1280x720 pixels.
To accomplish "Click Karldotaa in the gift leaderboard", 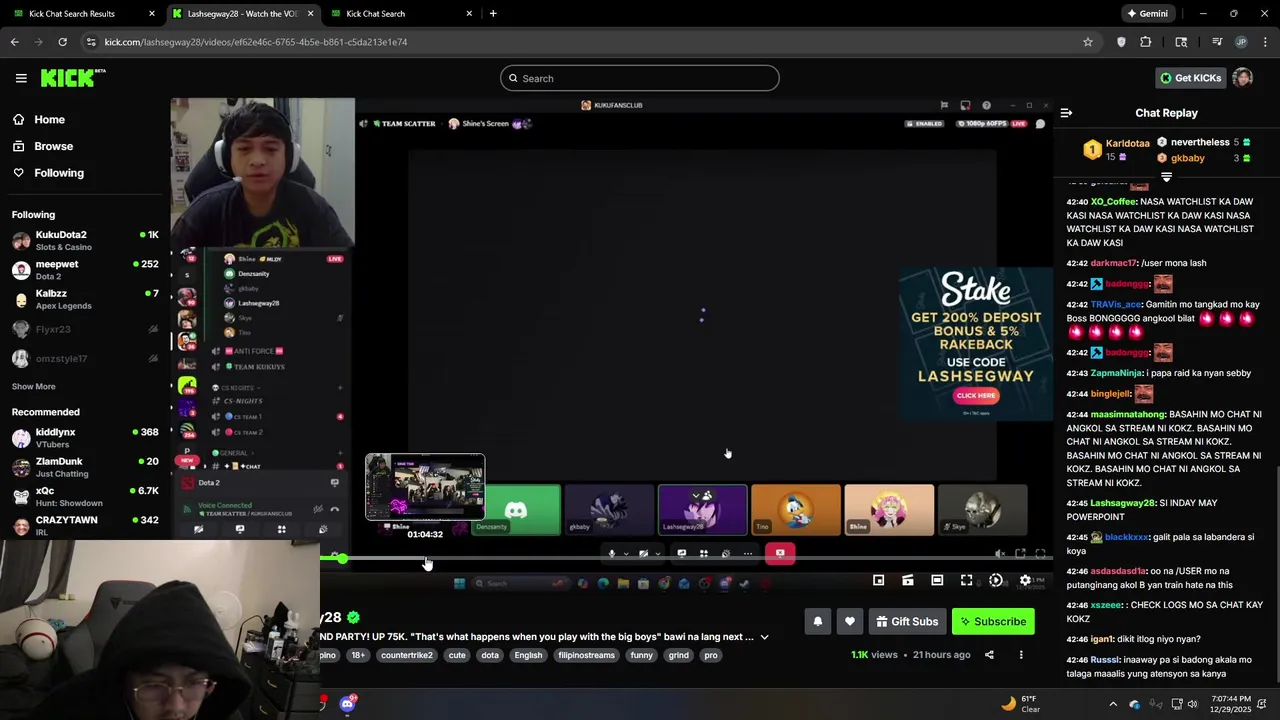I will (1128, 143).
